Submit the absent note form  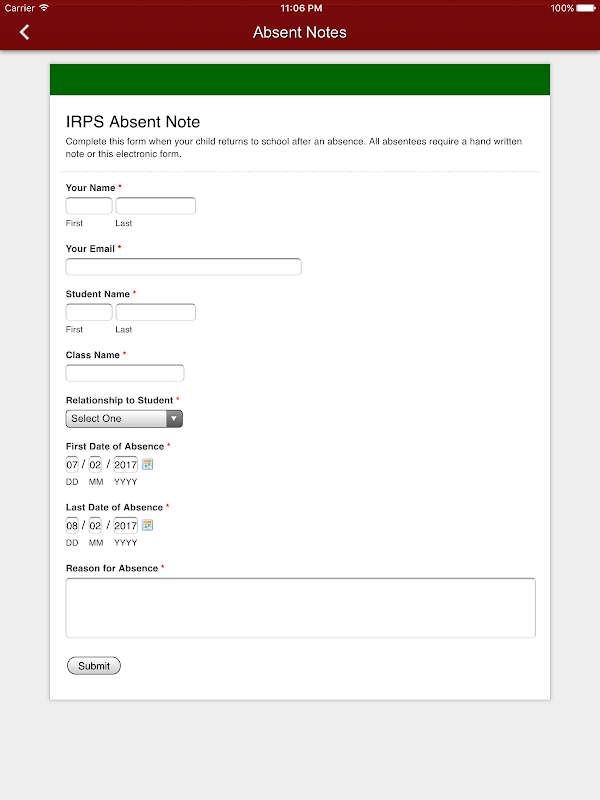(x=94, y=665)
